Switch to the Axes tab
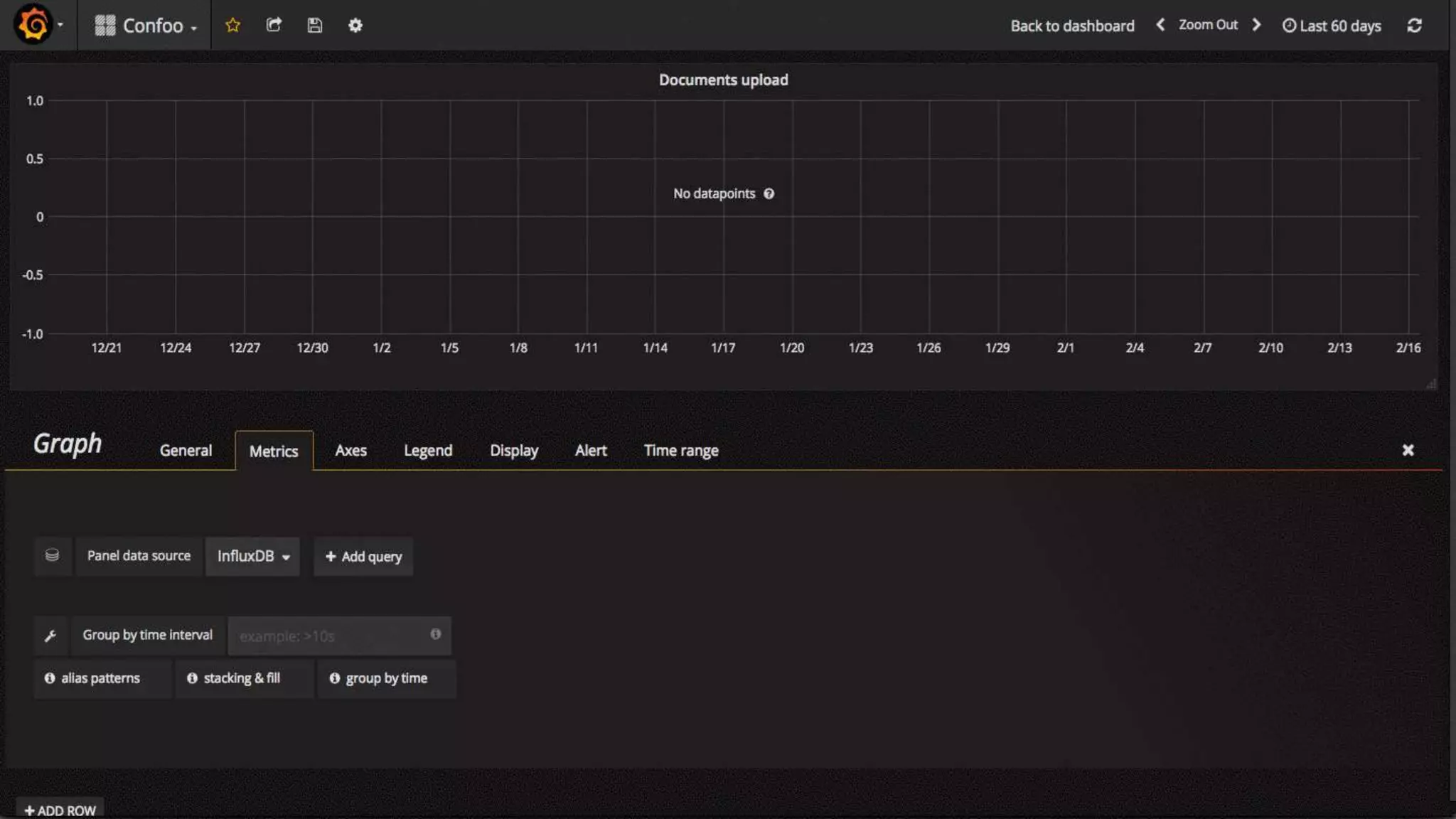The width and height of the screenshot is (1456, 819). pyautogui.click(x=350, y=451)
